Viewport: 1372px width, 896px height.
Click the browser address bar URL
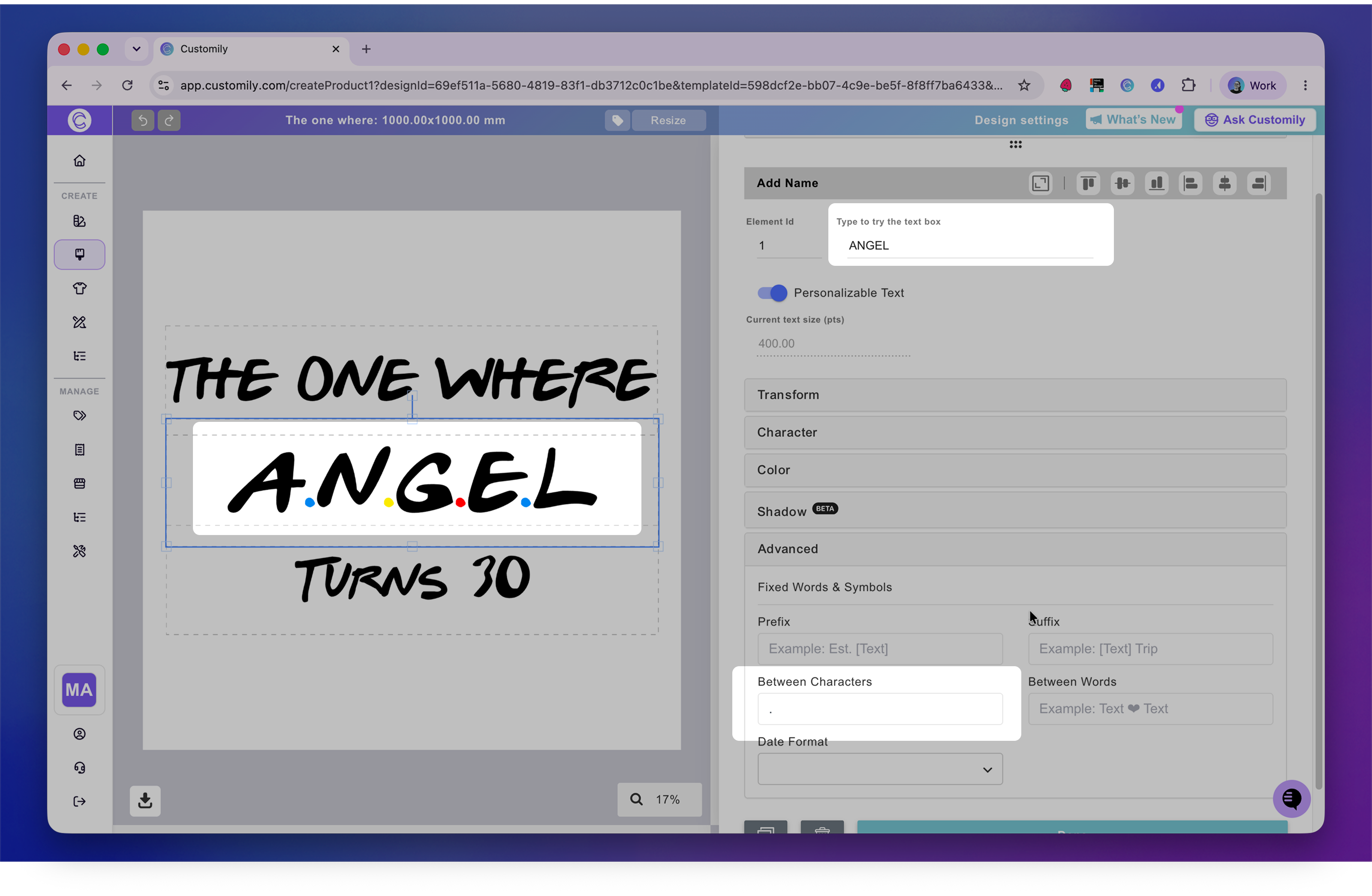click(591, 85)
